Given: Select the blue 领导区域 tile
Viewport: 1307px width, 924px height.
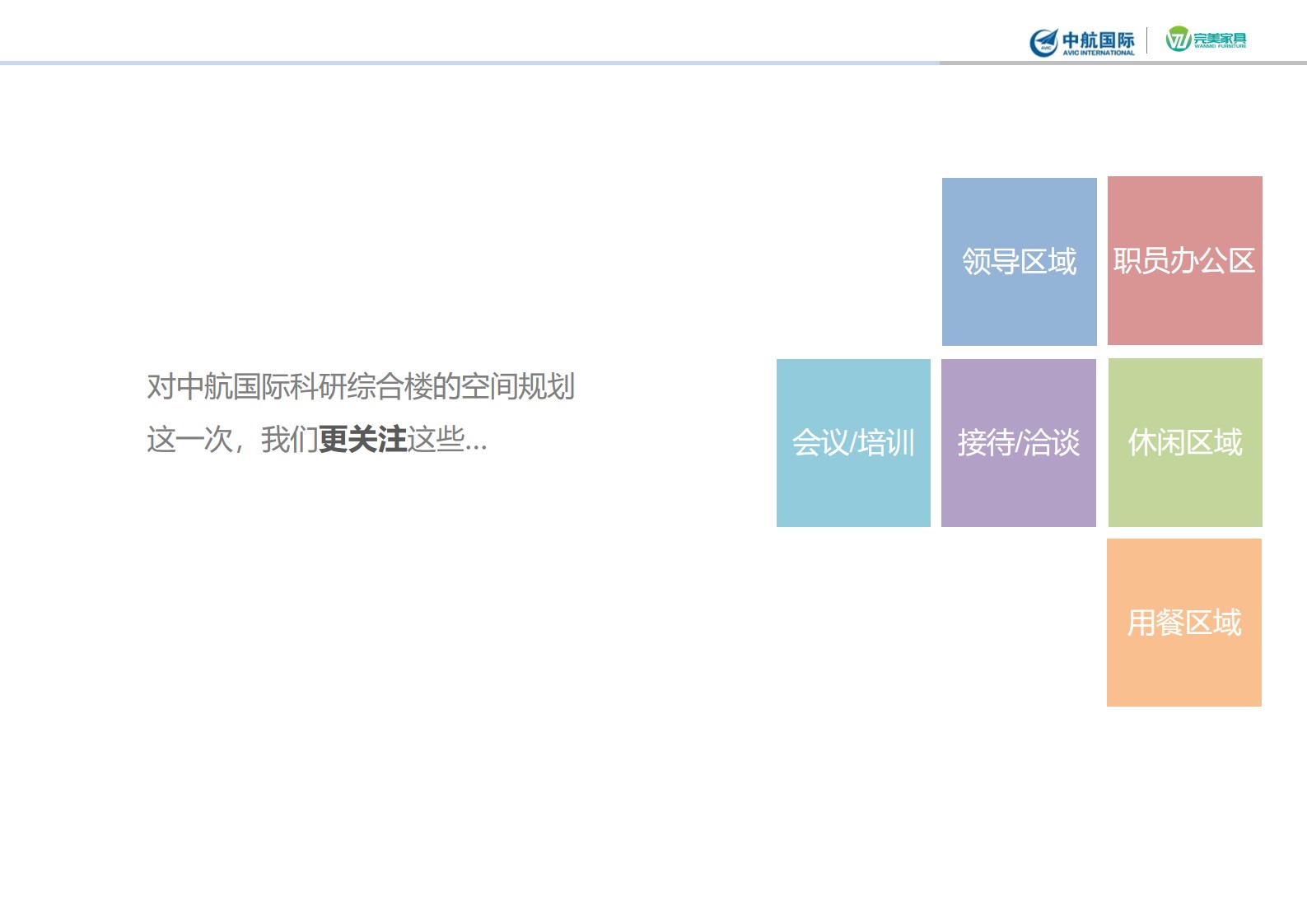Looking at the screenshot, I should click(x=1019, y=262).
